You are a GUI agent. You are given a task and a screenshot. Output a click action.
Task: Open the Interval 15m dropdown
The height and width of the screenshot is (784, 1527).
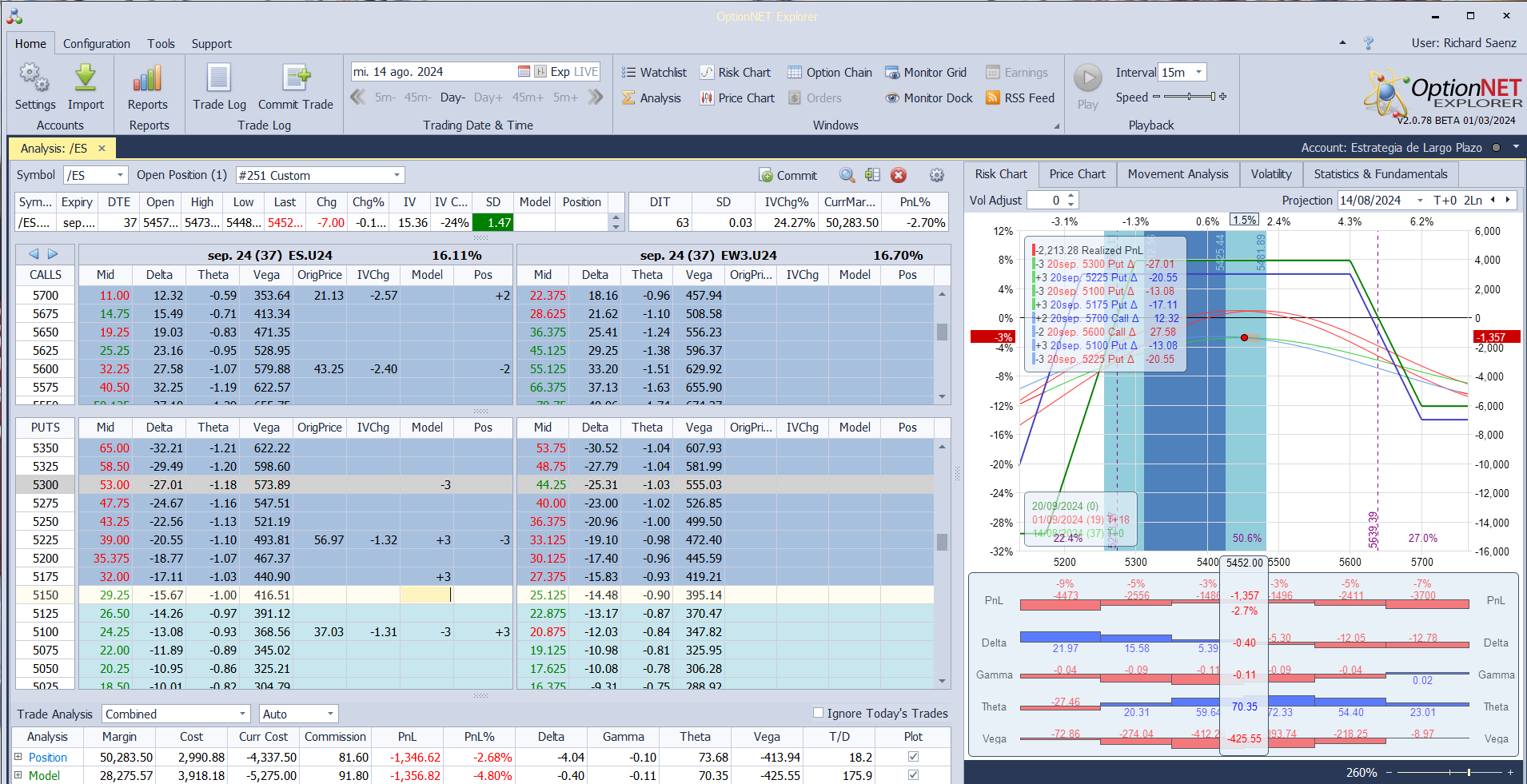(1198, 72)
